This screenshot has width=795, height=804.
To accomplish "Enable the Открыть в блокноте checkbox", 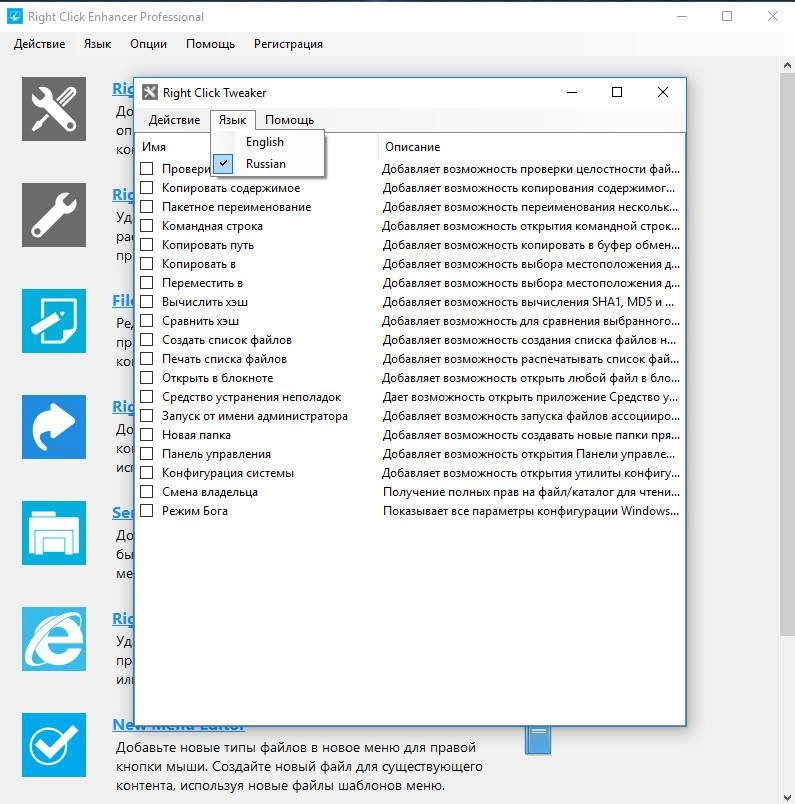I will point(147,377).
